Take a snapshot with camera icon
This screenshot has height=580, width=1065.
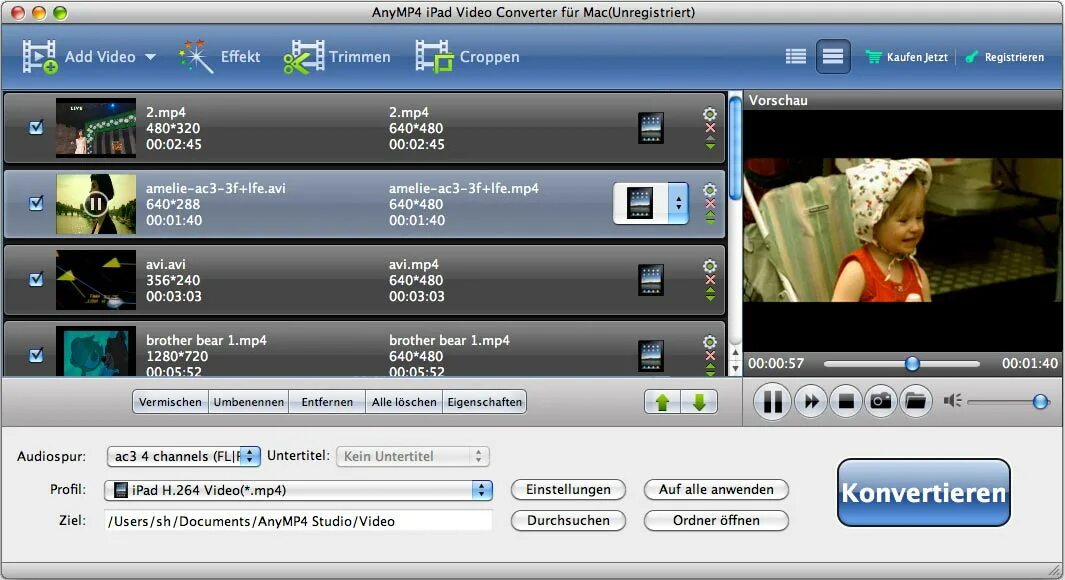[x=881, y=401]
